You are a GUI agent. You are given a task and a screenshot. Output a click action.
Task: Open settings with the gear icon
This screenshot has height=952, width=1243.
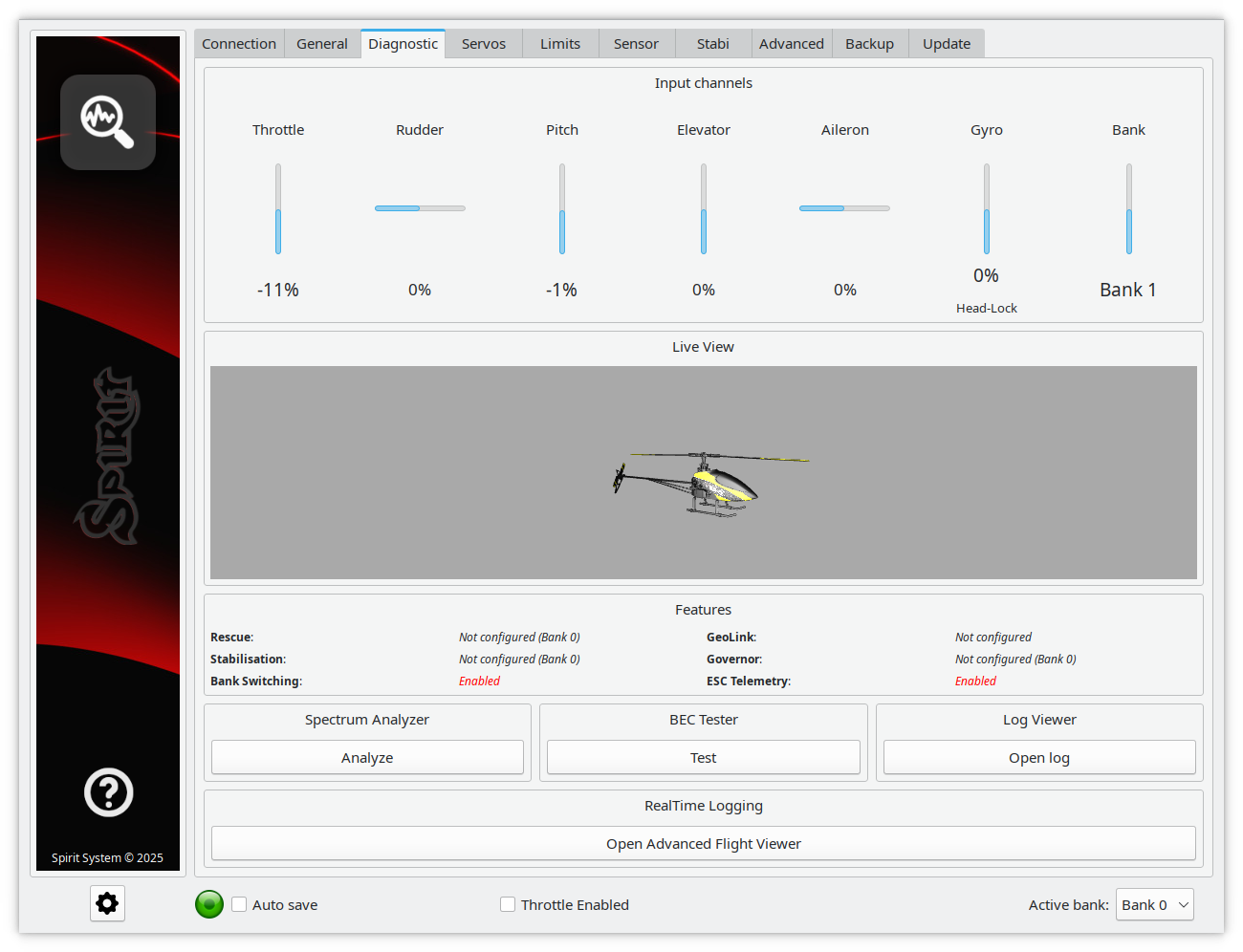[107, 903]
